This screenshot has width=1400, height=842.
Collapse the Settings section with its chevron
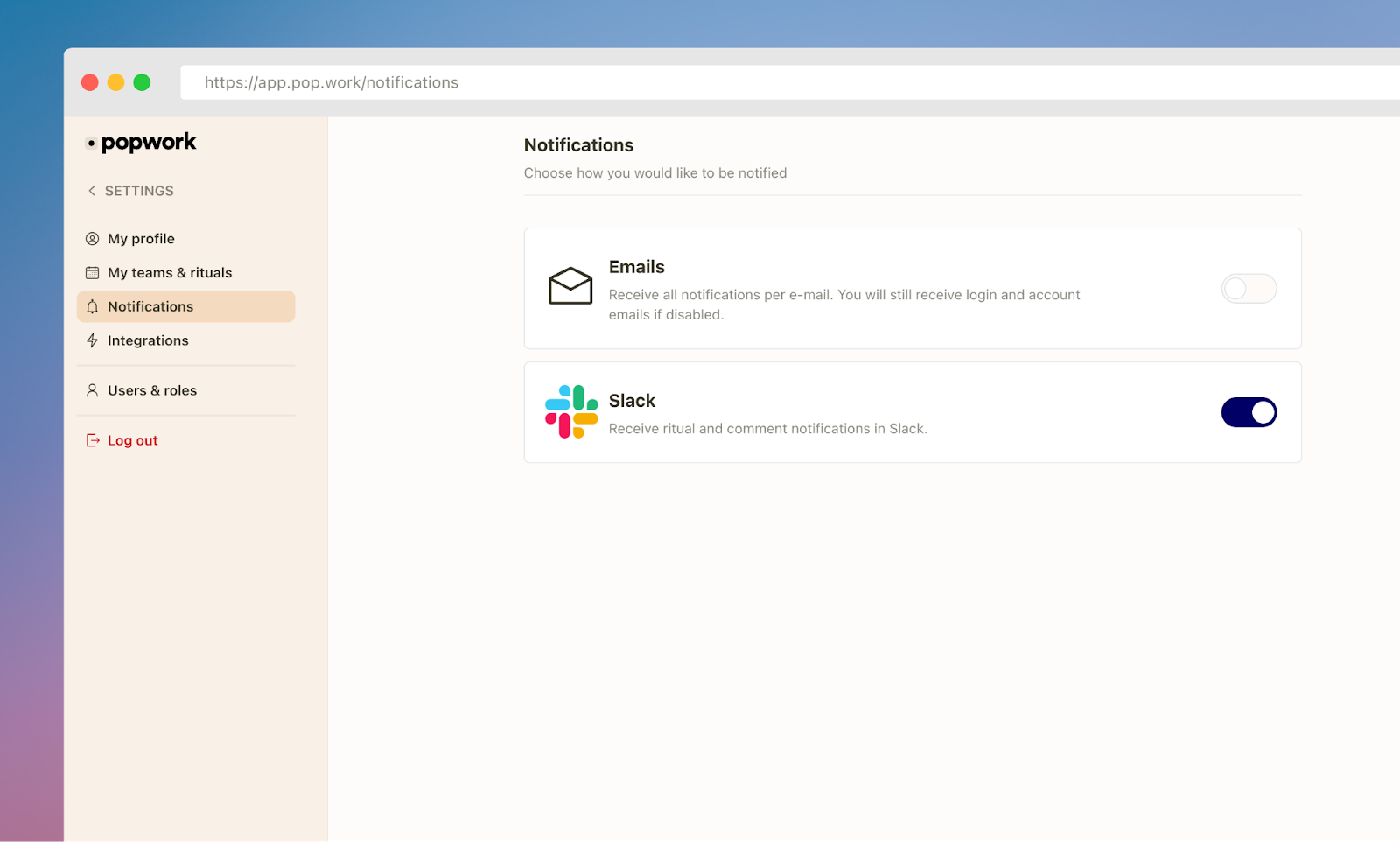[x=90, y=190]
